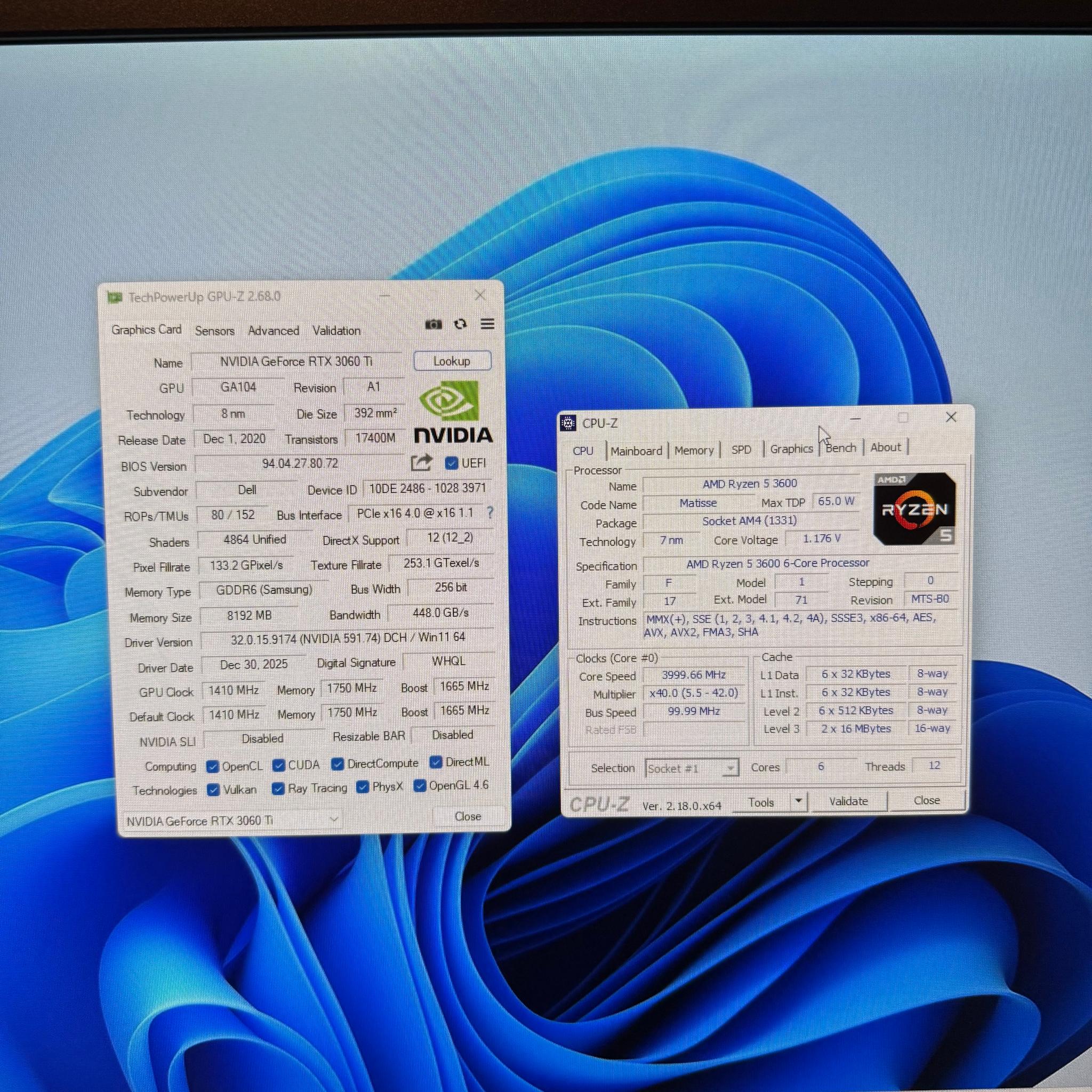The height and width of the screenshot is (1092, 1092).
Task: Switch to the Advanced tab in GPU-Z
Action: point(274,331)
